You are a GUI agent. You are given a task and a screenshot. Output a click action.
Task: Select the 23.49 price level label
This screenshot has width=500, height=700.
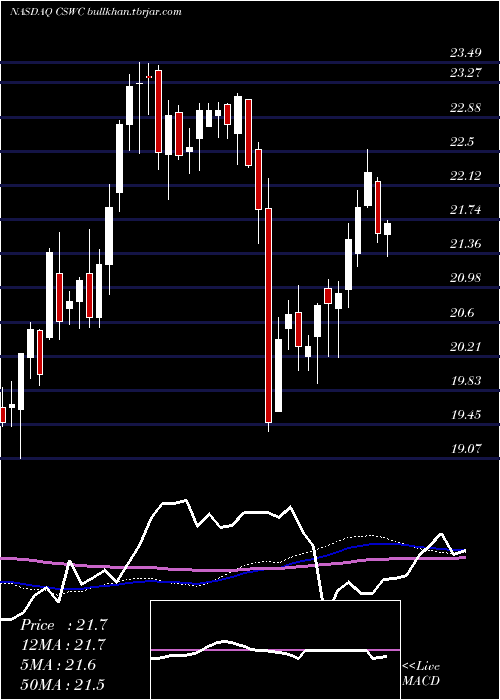[466, 53]
